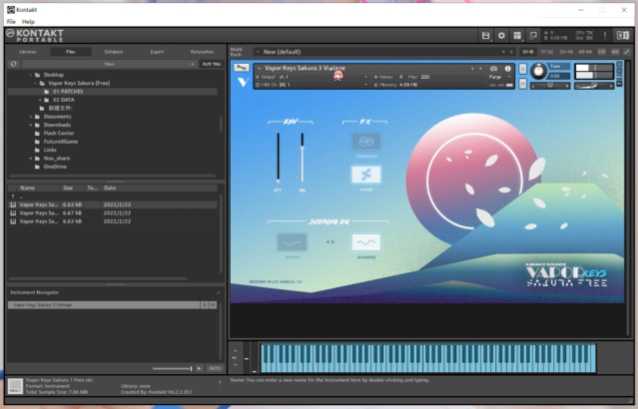Open Kontakt options via gear icon
638x409 pixels.
pos(501,36)
